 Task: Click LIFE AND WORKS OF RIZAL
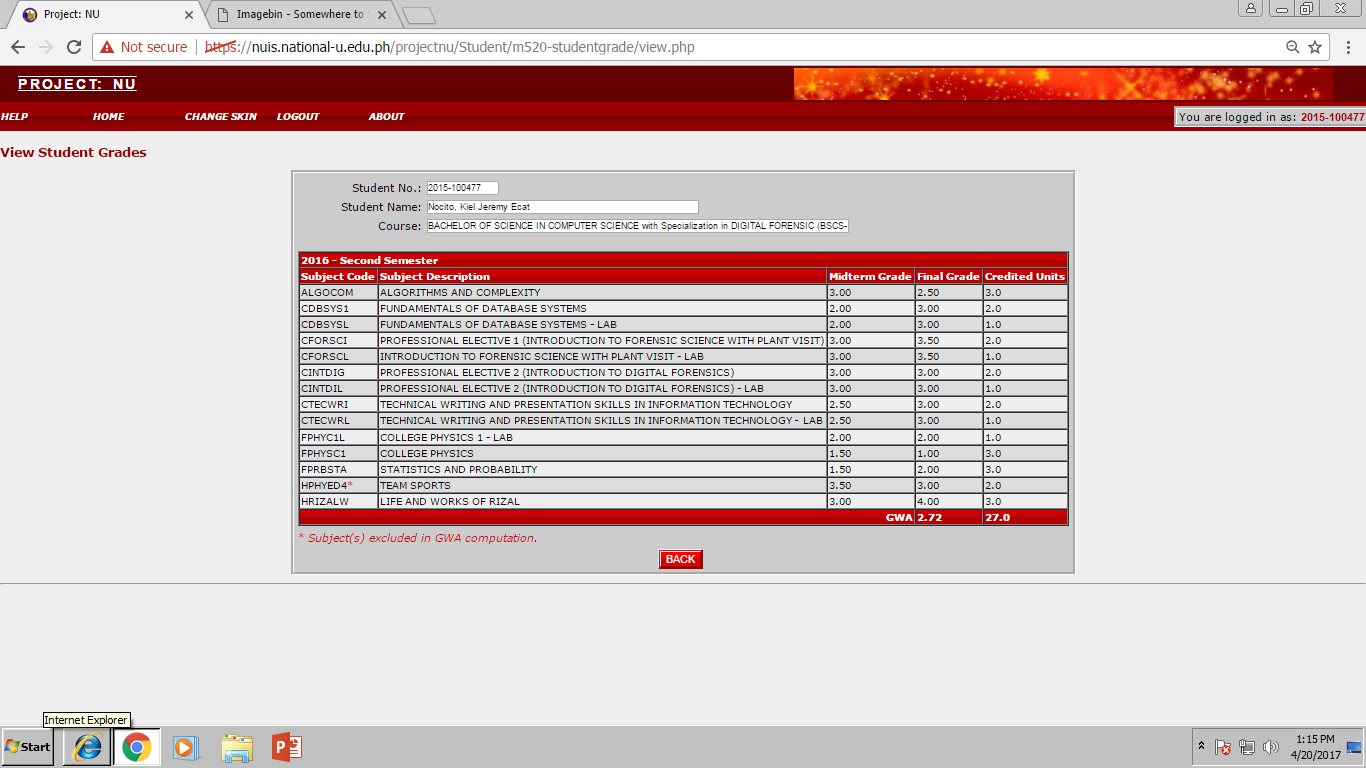point(450,501)
